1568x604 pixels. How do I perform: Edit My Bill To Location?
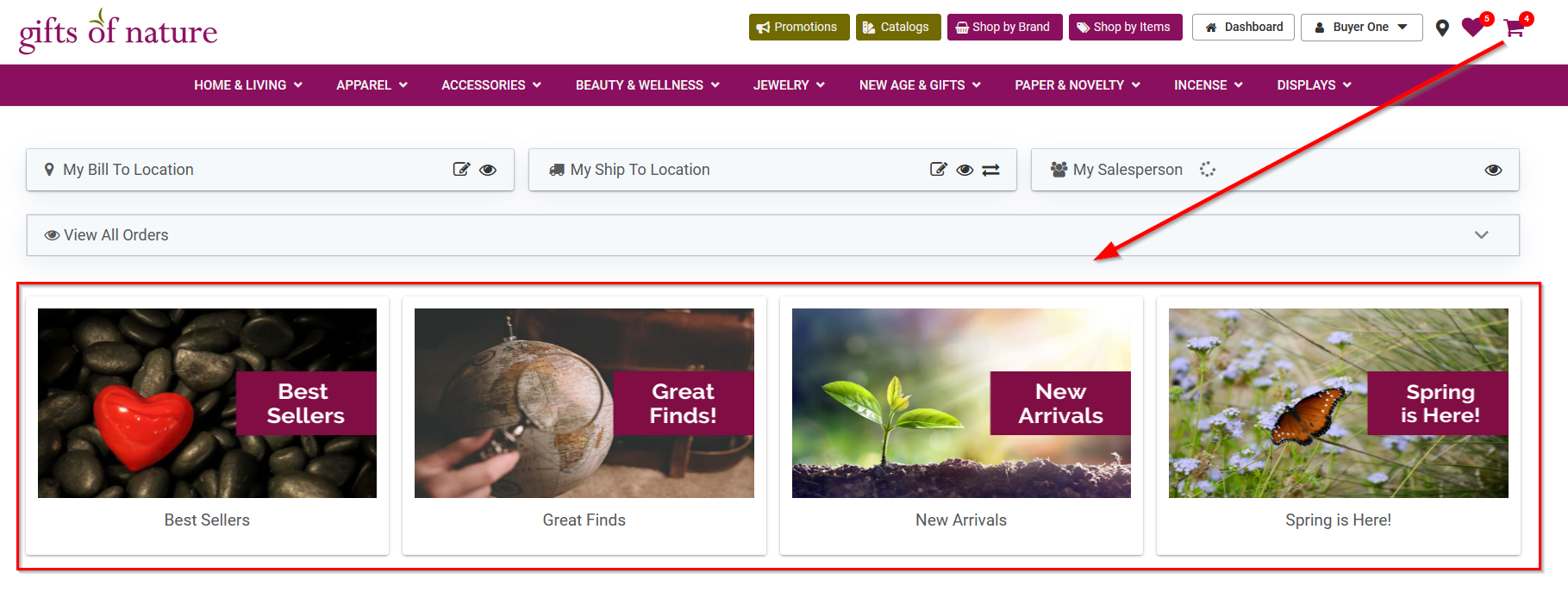461,170
